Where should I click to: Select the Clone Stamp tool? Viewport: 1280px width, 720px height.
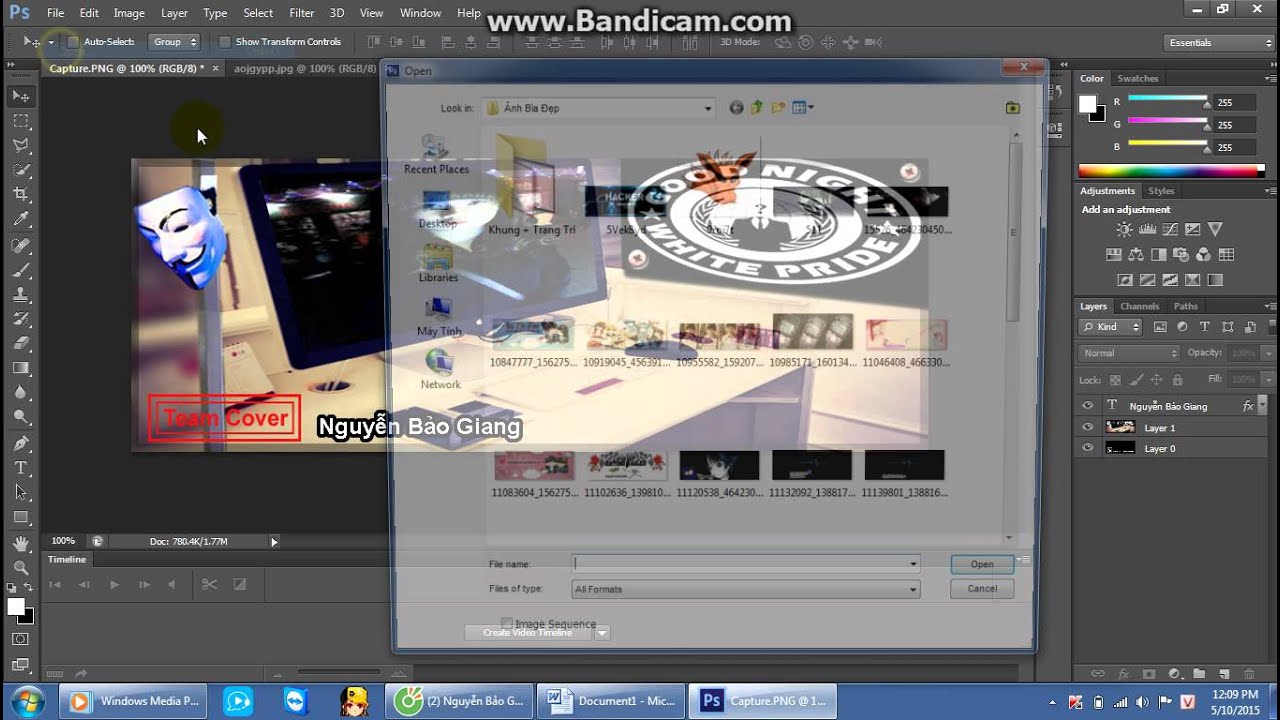tap(21, 295)
